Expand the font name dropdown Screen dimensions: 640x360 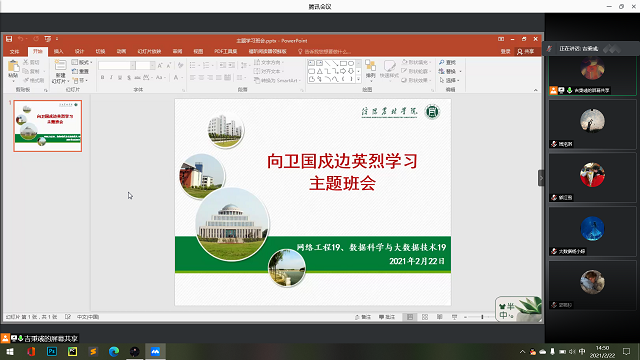[133, 65]
